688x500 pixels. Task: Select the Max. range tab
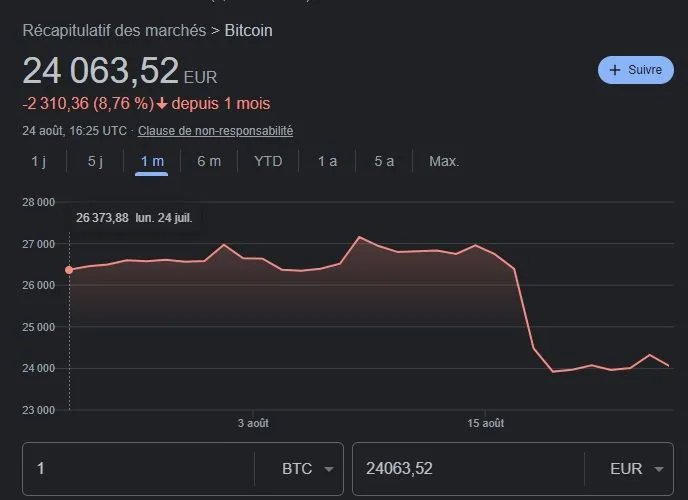pos(444,161)
